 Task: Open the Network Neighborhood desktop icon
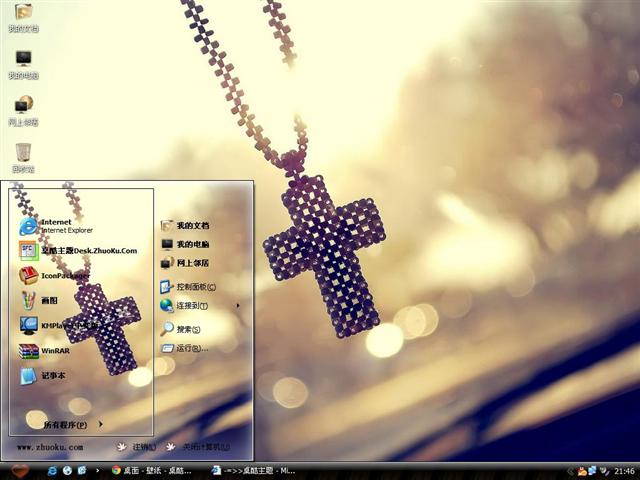point(23,109)
